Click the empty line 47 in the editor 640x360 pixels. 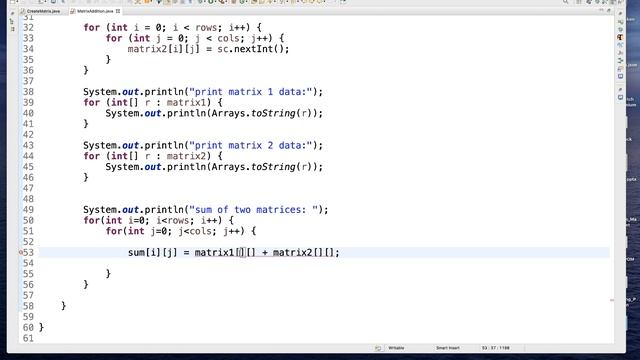(x=324, y=188)
